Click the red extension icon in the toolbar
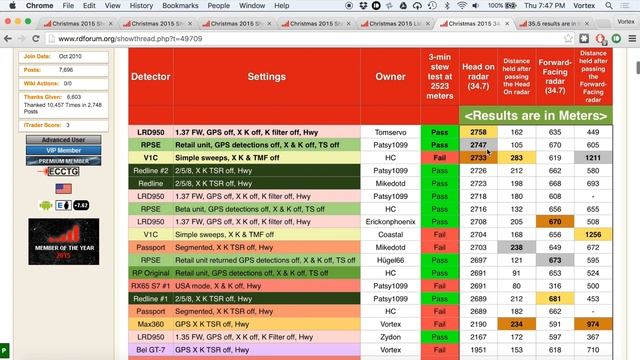Screen dimensions: 640x360 click(600, 39)
